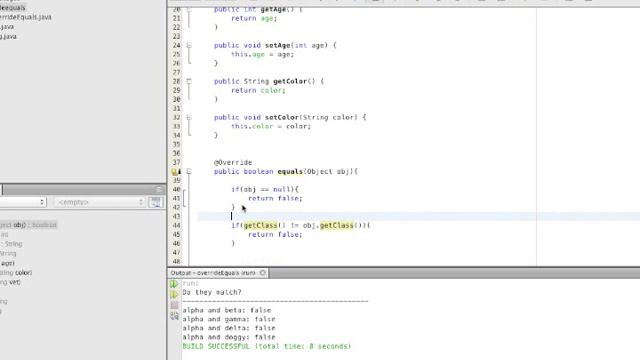Minimize the Navigator panel using its header icon
Screen dimensions: 640x360
point(159,189)
